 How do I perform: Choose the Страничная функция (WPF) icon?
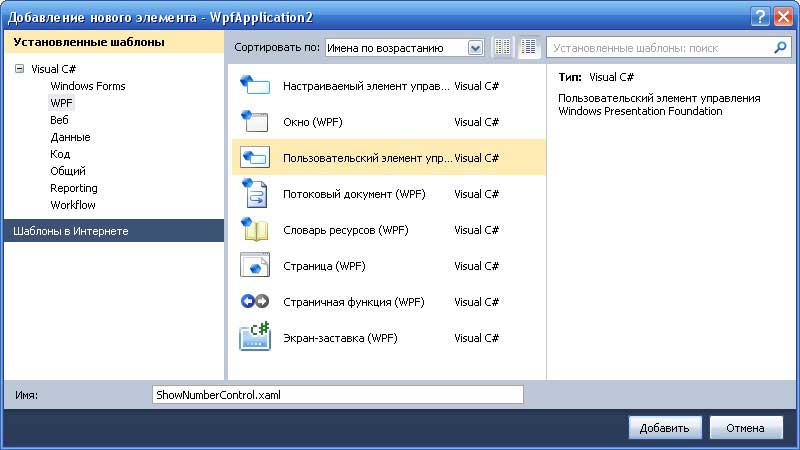tap(255, 302)
